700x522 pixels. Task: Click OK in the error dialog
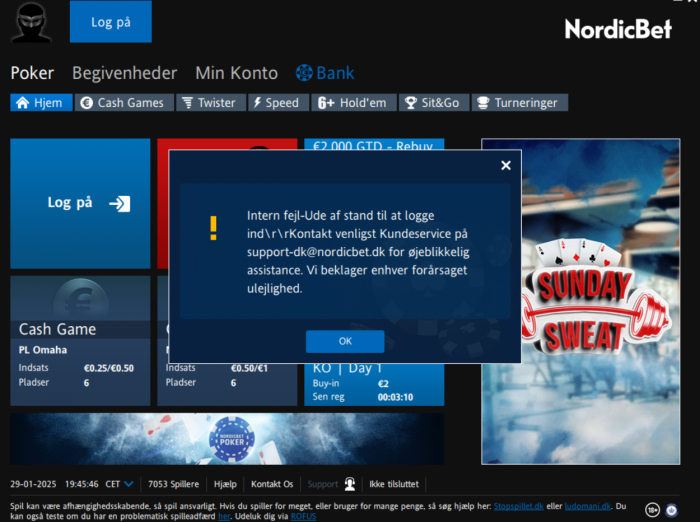click(345, 341)
